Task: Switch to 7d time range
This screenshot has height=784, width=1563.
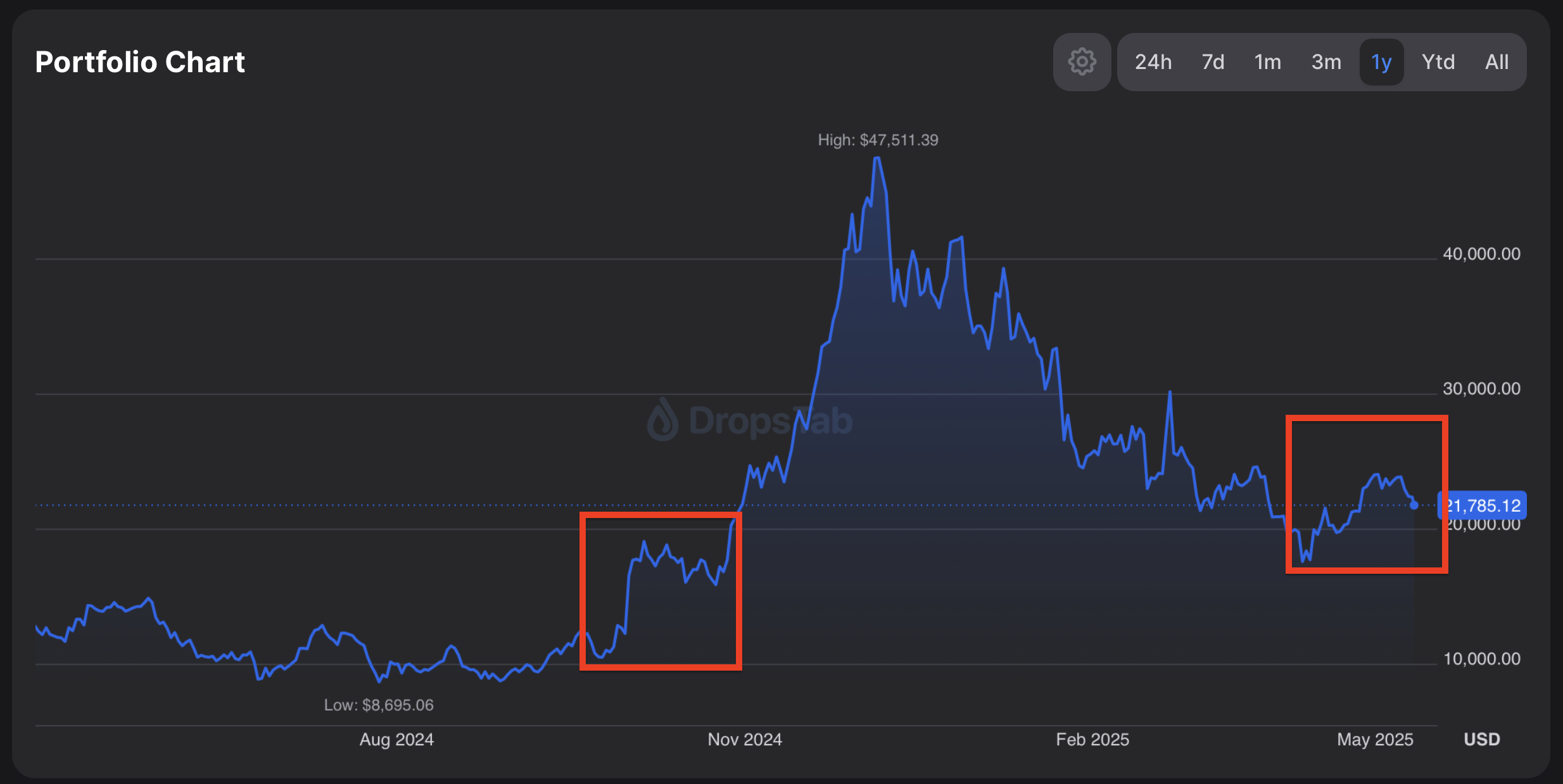Action: point(1213,62)
